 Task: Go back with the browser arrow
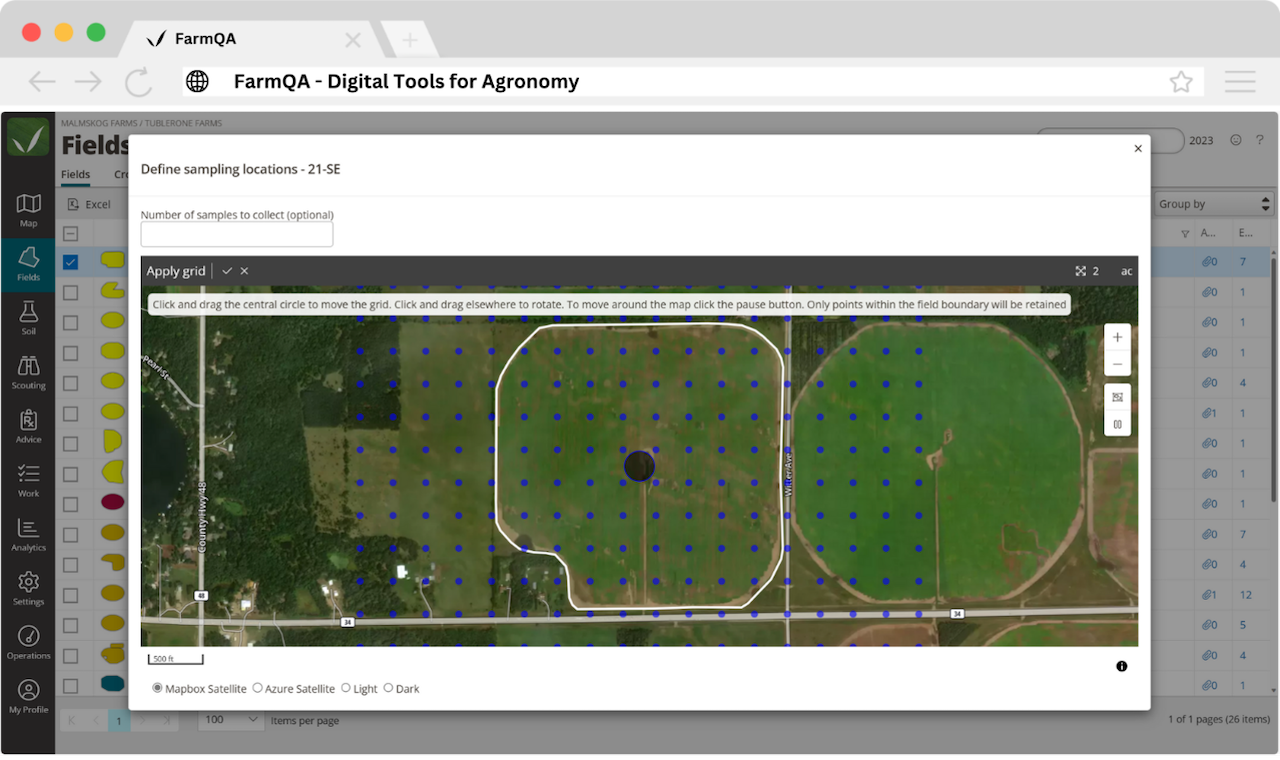coord(42,82)
